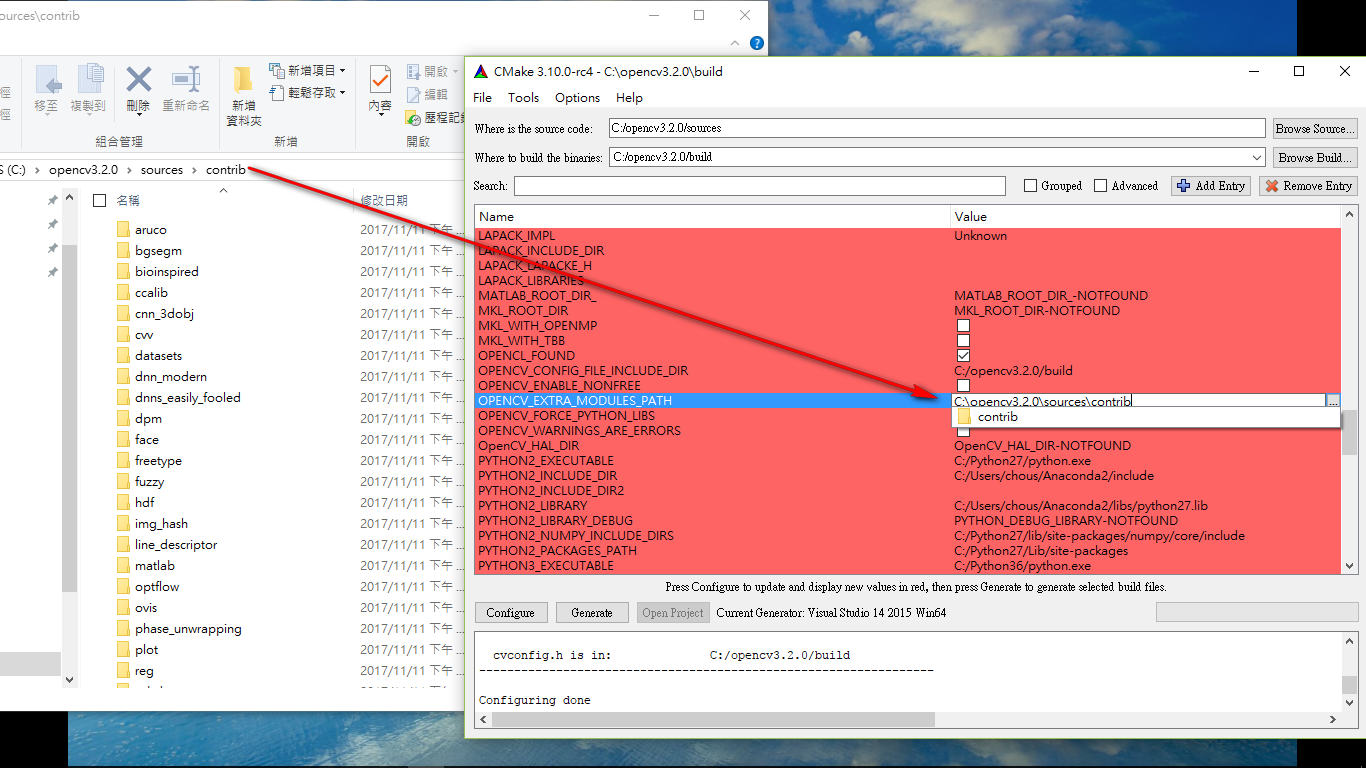
Task: Enable the Grouped checkbox in CMake
Action: click(x=1029, y=186)
